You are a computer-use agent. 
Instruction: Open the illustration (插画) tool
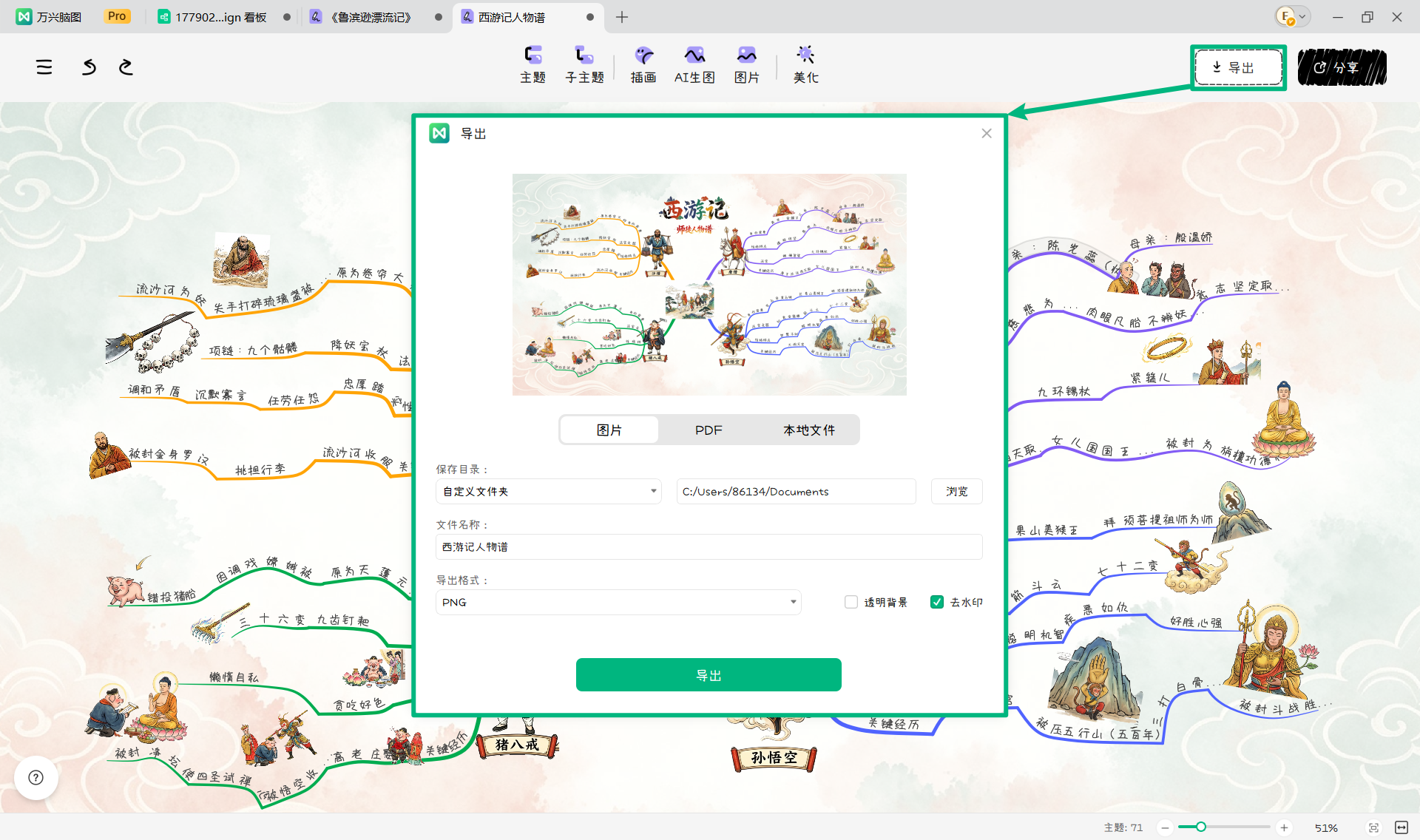coord(643,64)
